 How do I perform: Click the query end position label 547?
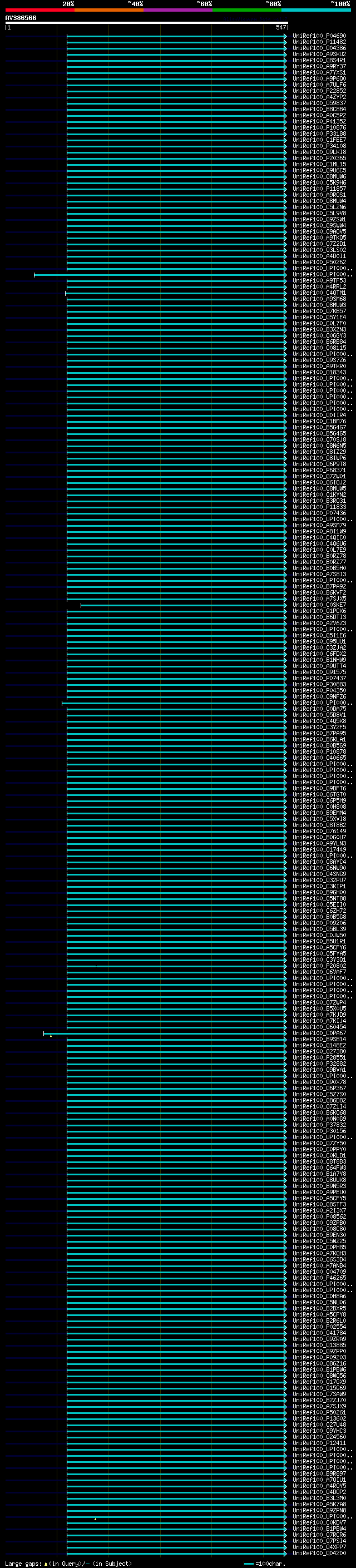coord(280,27)
